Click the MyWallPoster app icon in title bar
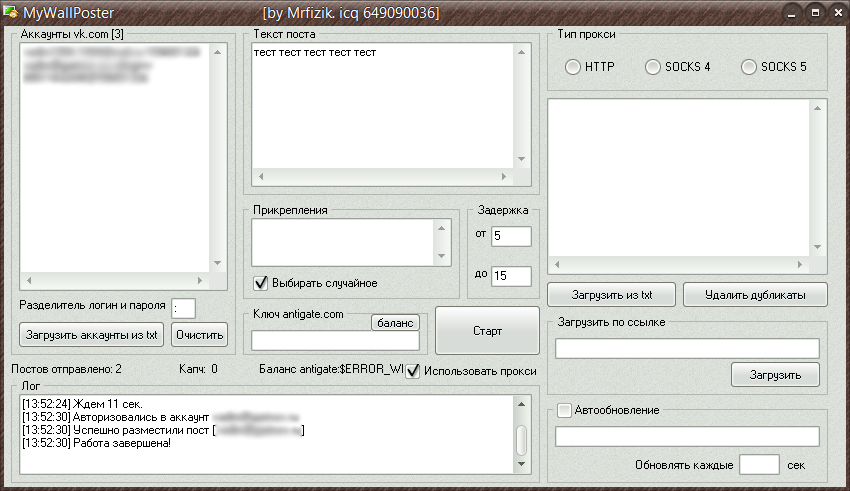The width and height of the screenshot is (850, 491). pyautogui.click(x=10, y=12)
